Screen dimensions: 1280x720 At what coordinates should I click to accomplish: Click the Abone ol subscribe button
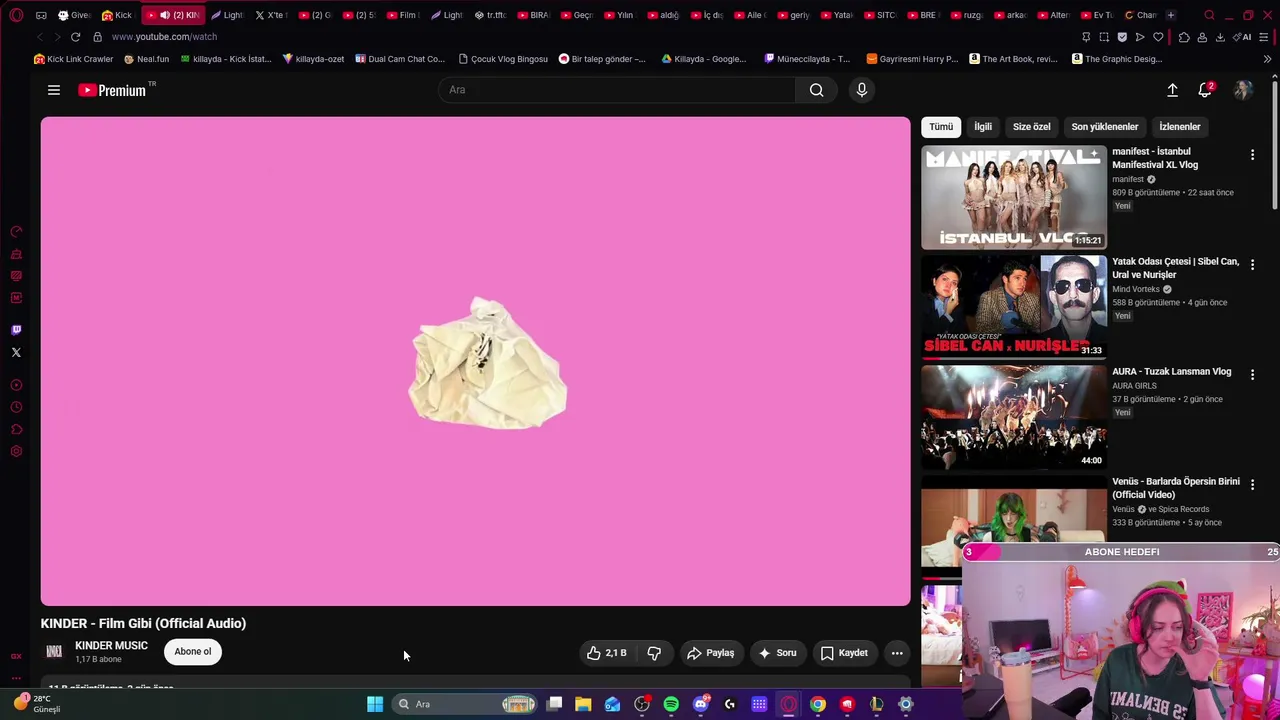pos(193,652)
